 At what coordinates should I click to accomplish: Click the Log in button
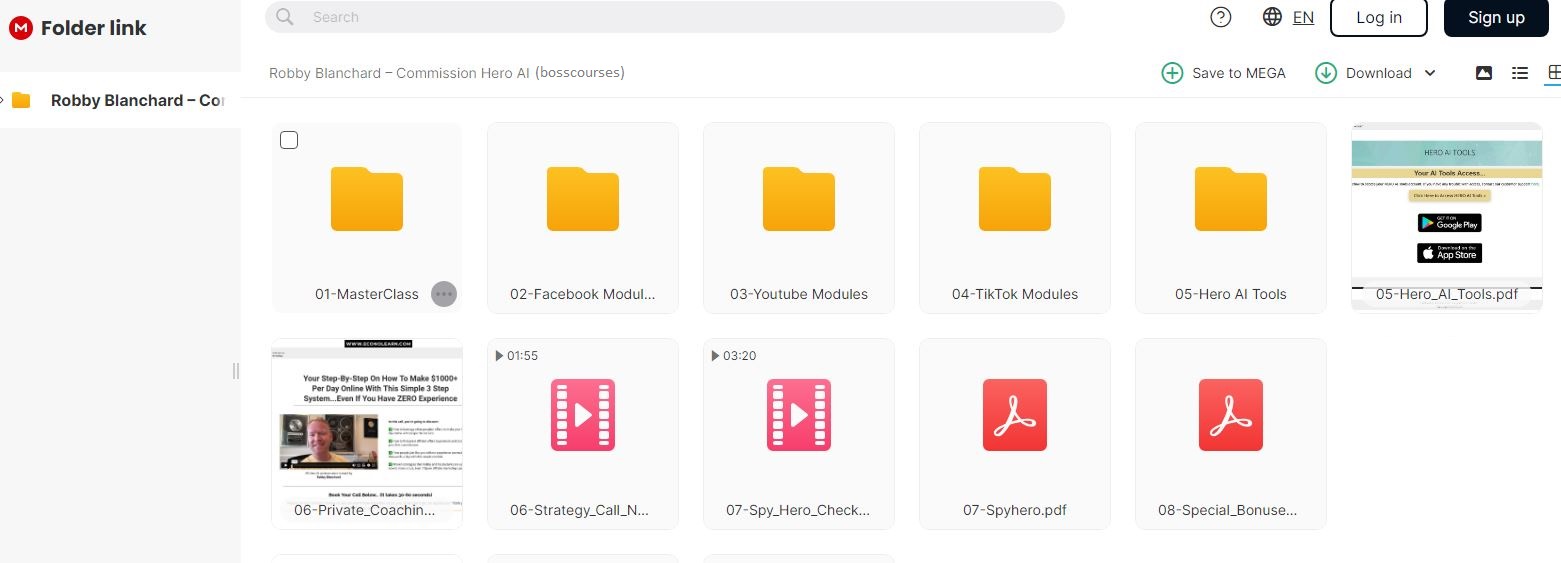tap(1378, 18)
